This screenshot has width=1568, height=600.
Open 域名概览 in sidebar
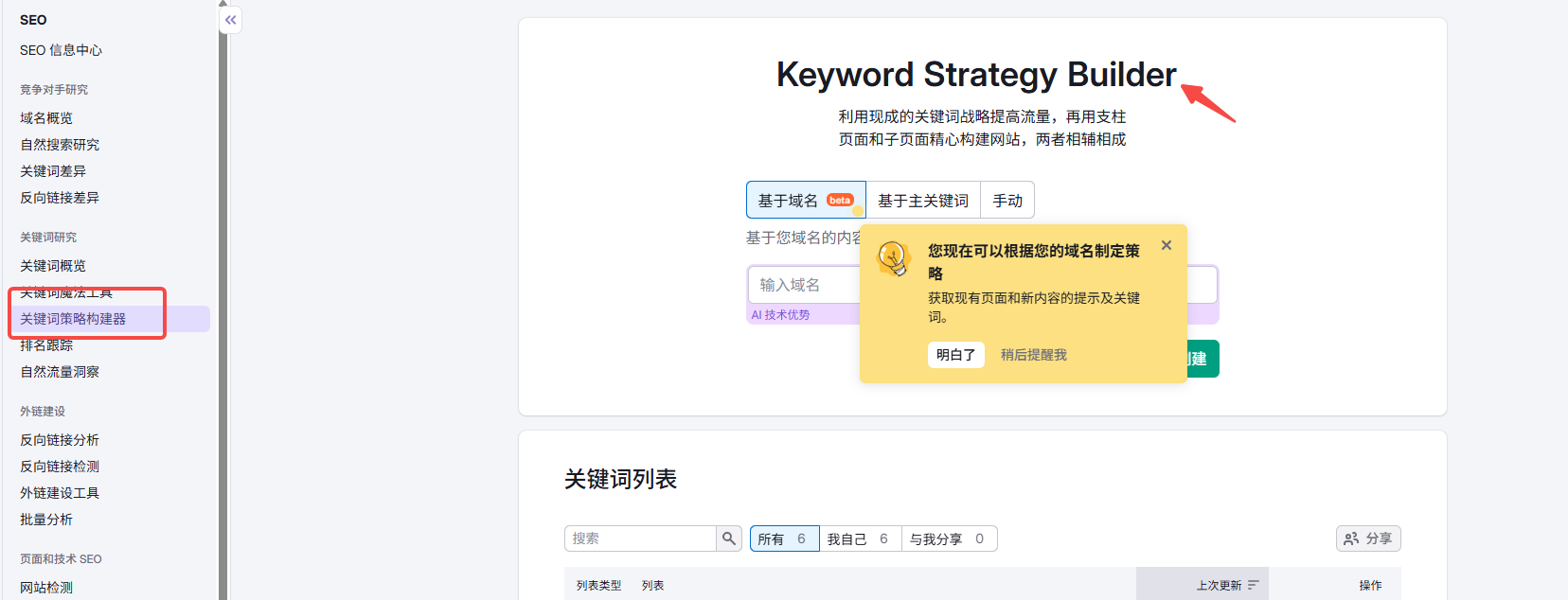point(46,118)
